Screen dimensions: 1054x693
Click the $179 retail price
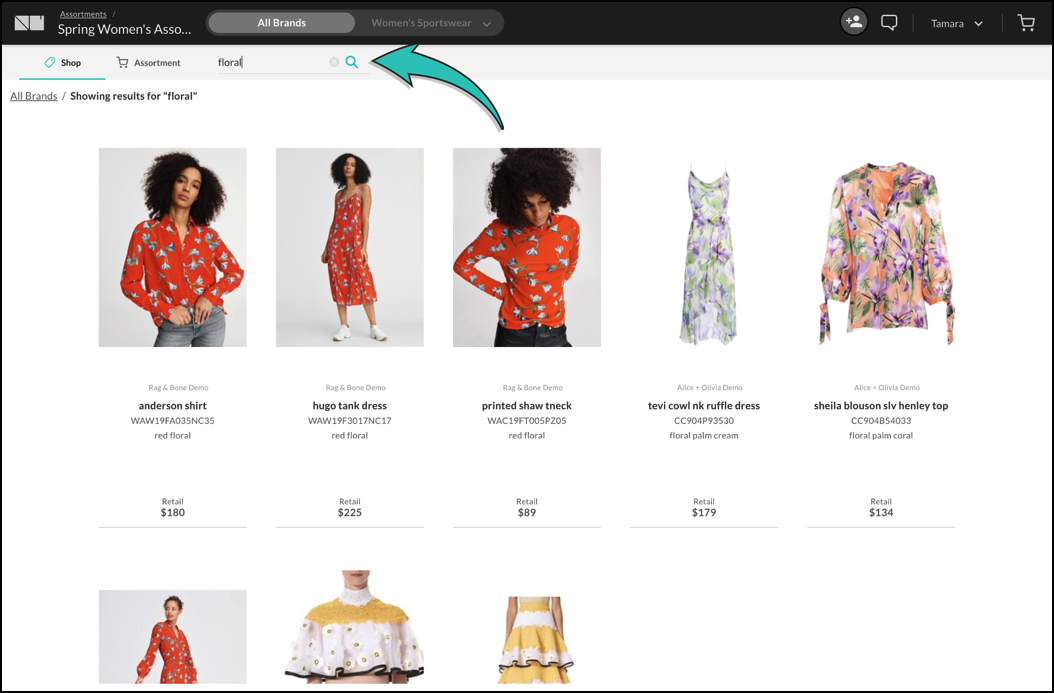click(x=704, y=512)
